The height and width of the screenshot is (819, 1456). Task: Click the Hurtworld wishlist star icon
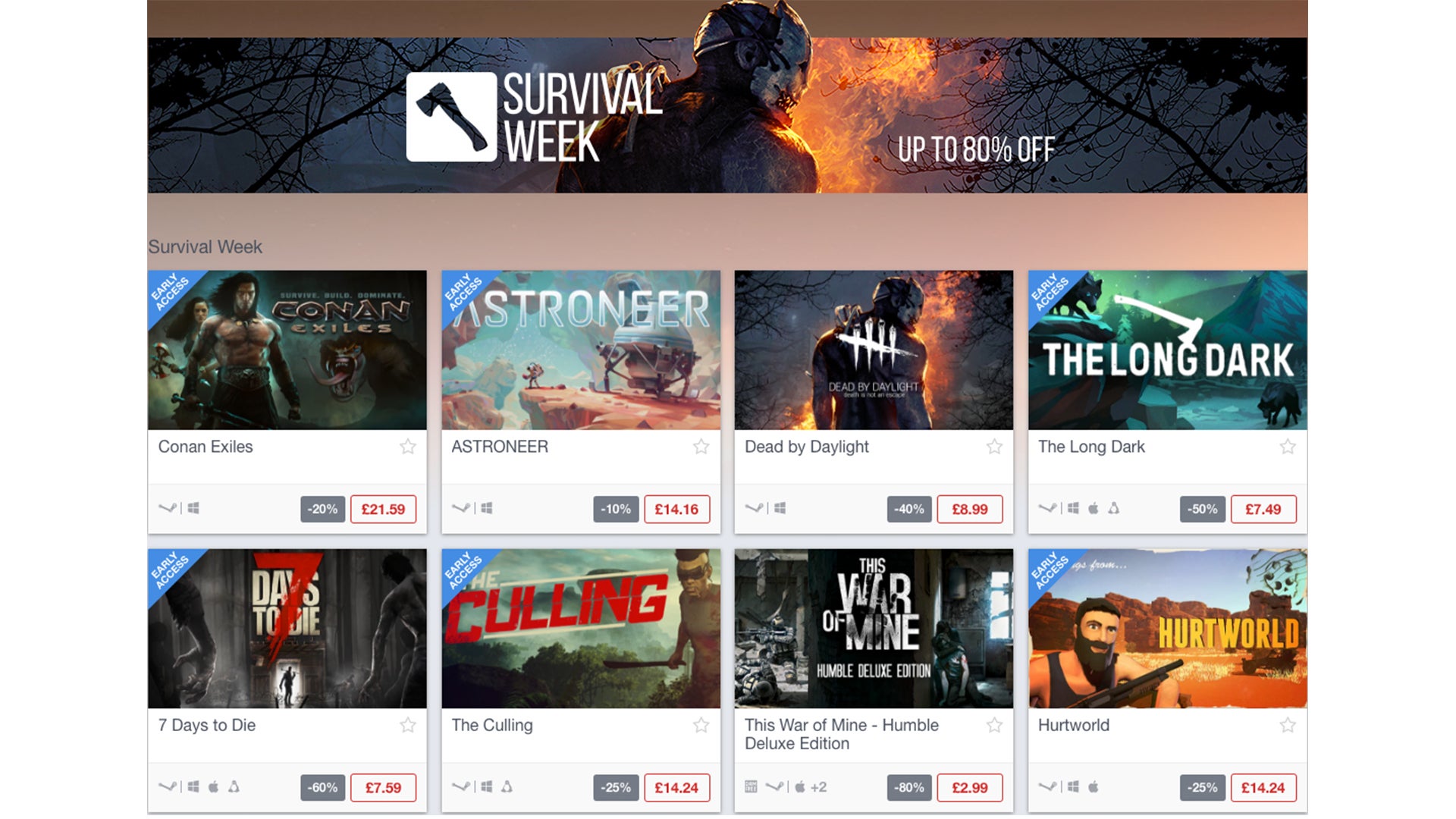[x=1288, y=725]
